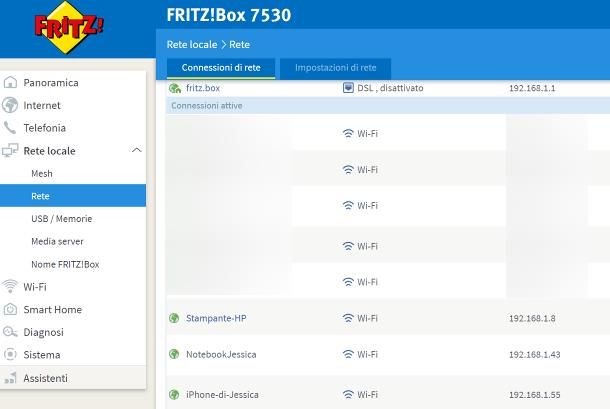Open the Mesh submenu item
The width and height of the screenshot is (610, 409).
pos(73,173)
